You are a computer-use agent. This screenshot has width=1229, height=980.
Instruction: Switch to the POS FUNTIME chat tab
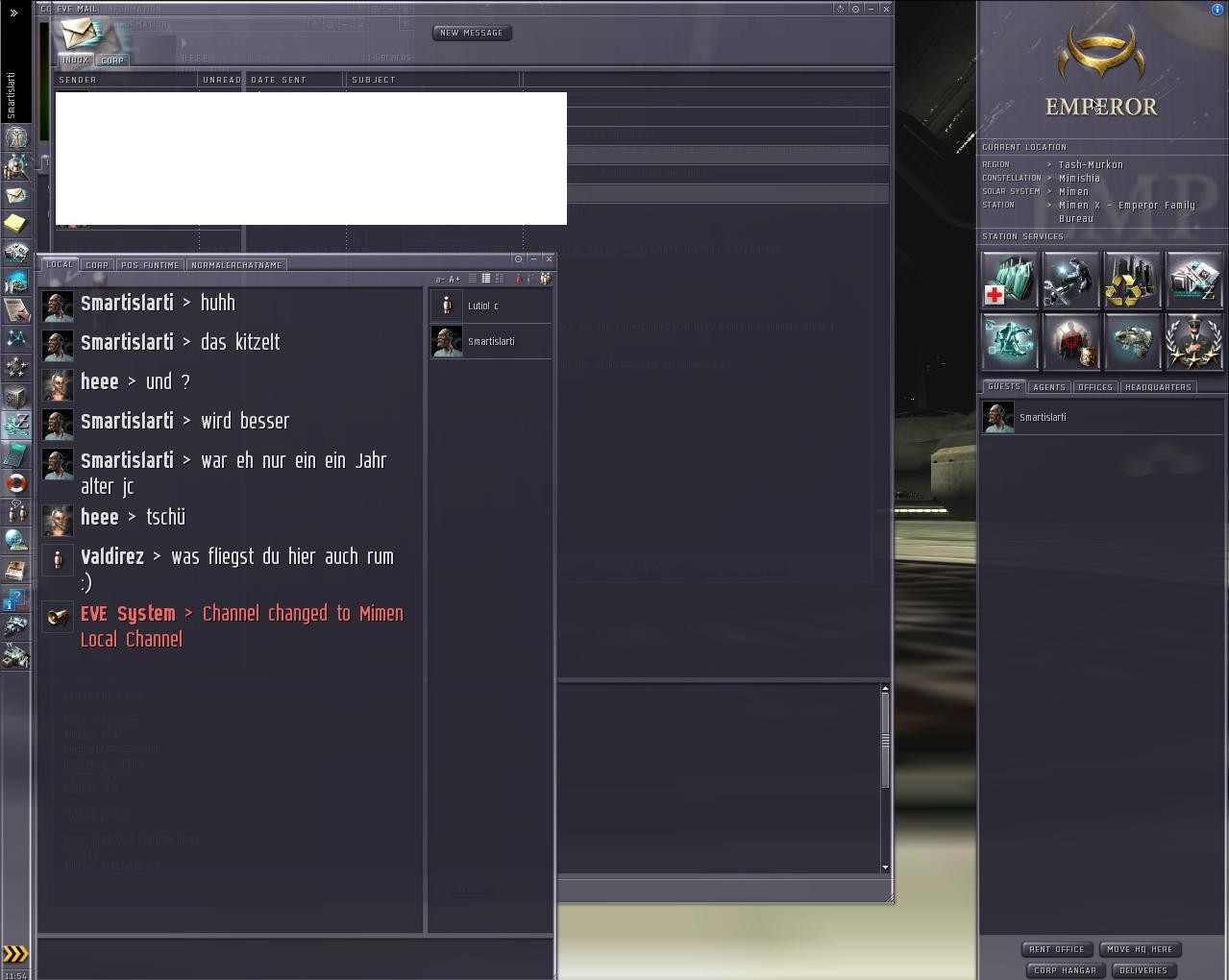[x=150, y=264]
